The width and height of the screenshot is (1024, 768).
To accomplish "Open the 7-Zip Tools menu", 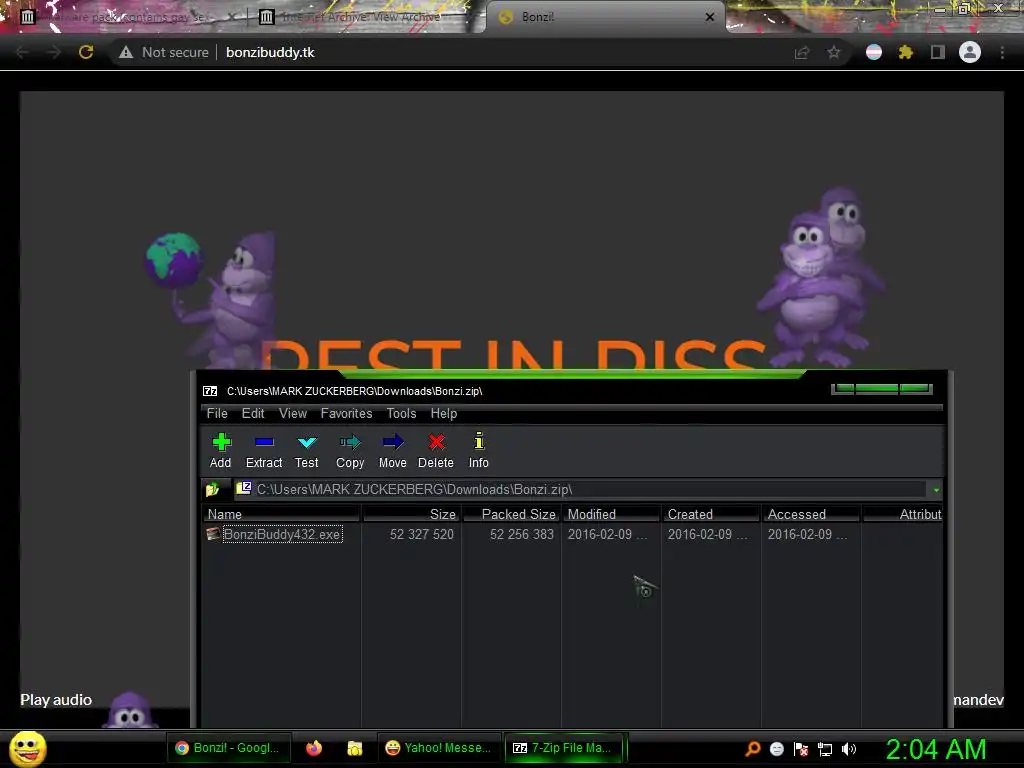I will [401, 413].
